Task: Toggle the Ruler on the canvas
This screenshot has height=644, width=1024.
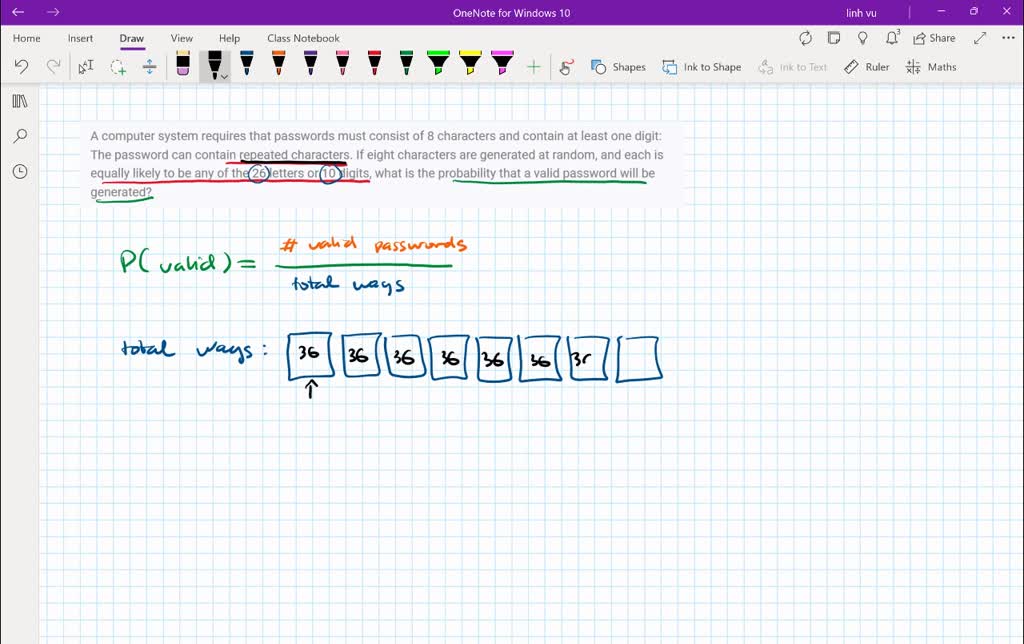Action: tap(866, 67)
